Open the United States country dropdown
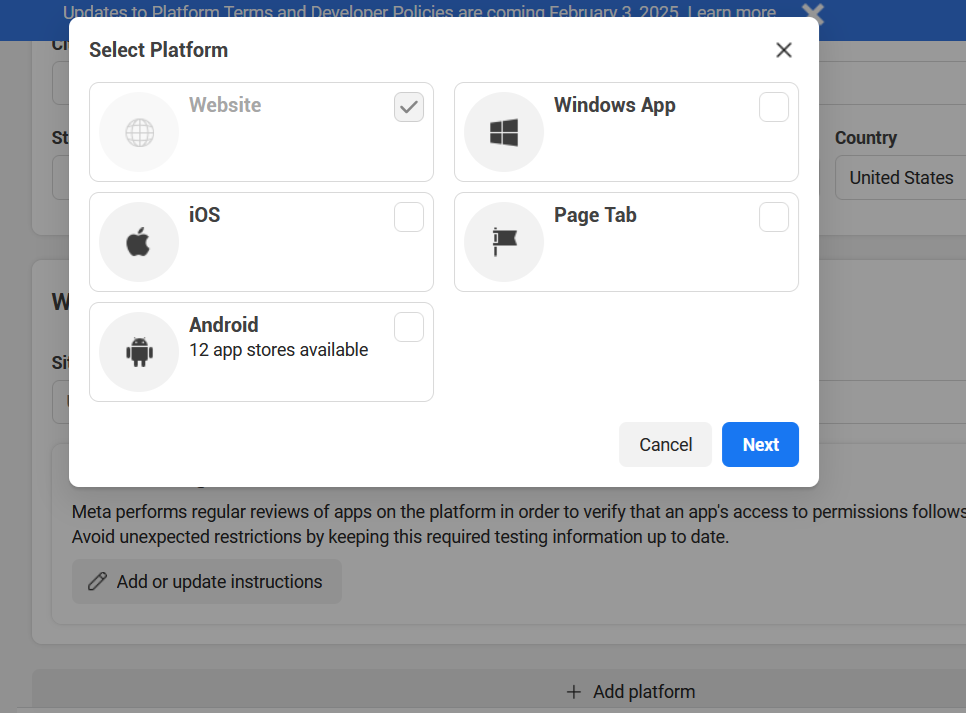This screenshot has height=713, width=966. [901, 177]
